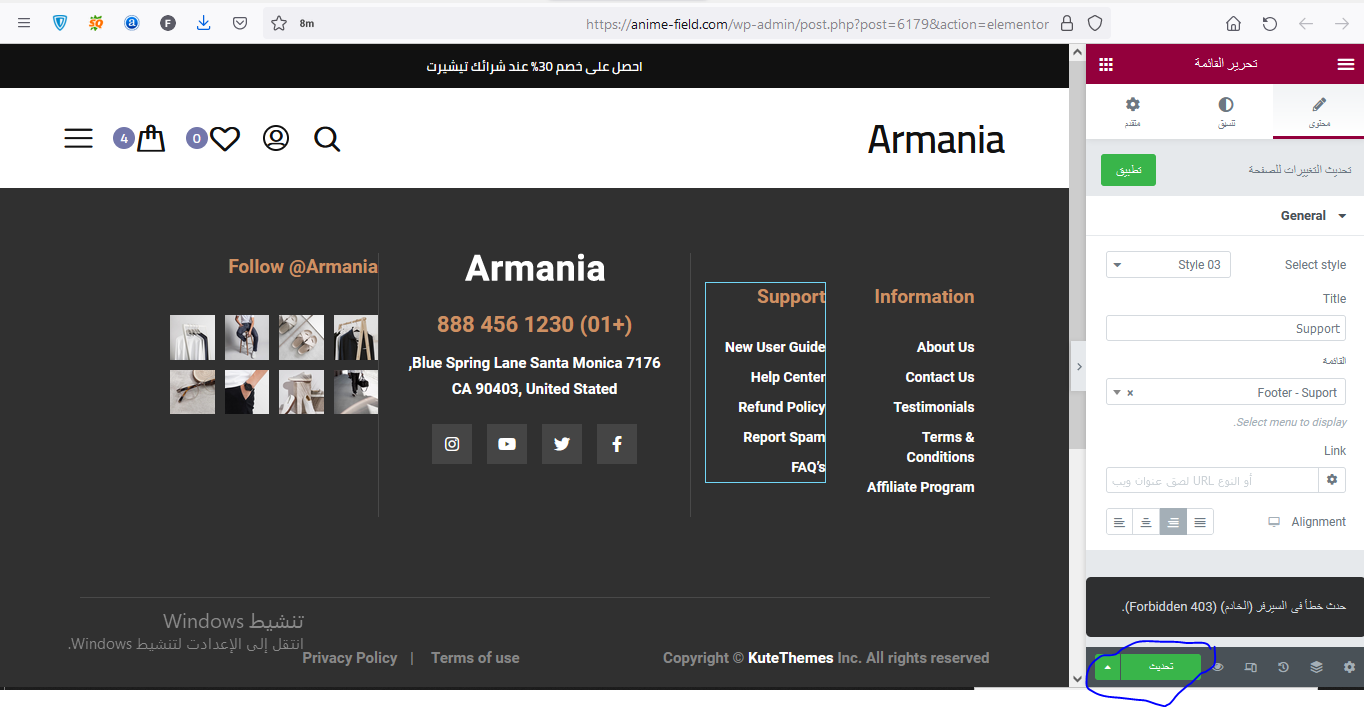Open the menu dropdown showing Footer - Suport
Viewport: 1364px width, 707px height.
pos(1226,392)
